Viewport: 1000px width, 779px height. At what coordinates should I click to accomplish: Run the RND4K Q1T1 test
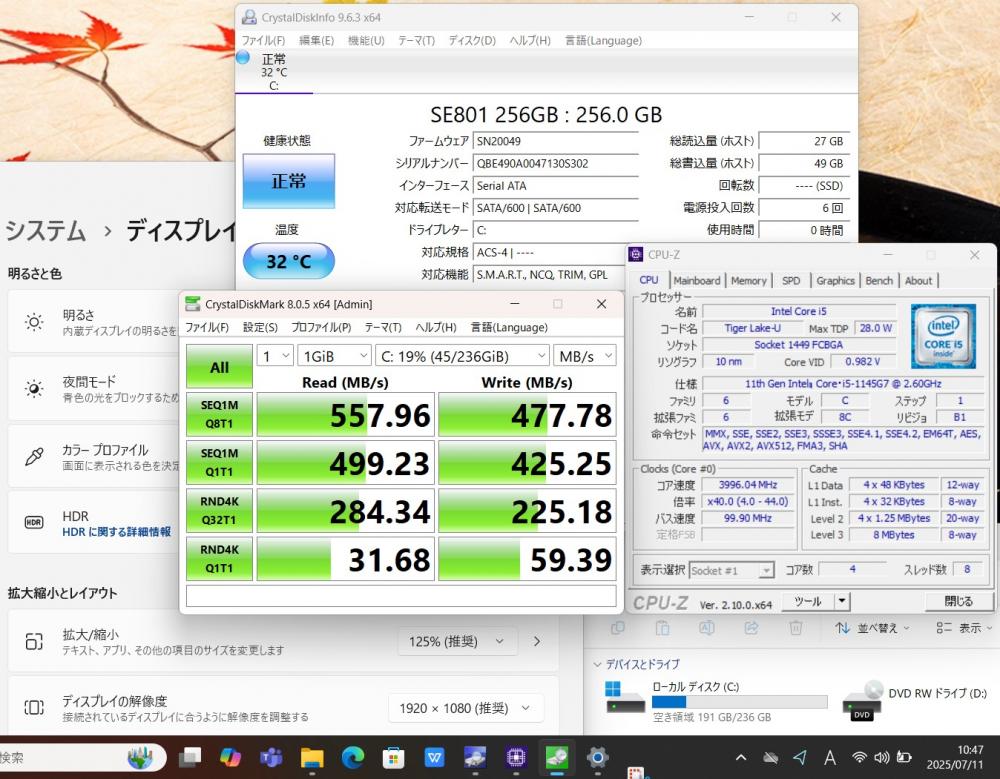[219, 558]
